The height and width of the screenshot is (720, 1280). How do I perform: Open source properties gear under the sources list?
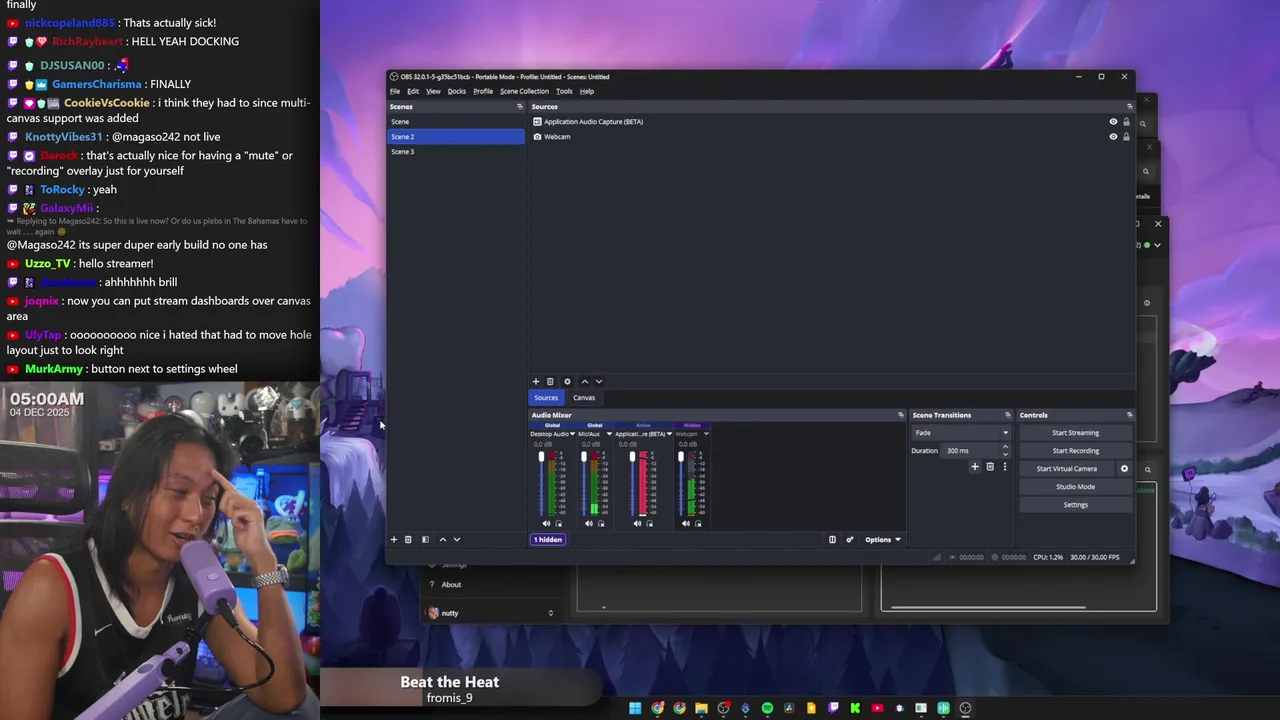coord(567,381)
